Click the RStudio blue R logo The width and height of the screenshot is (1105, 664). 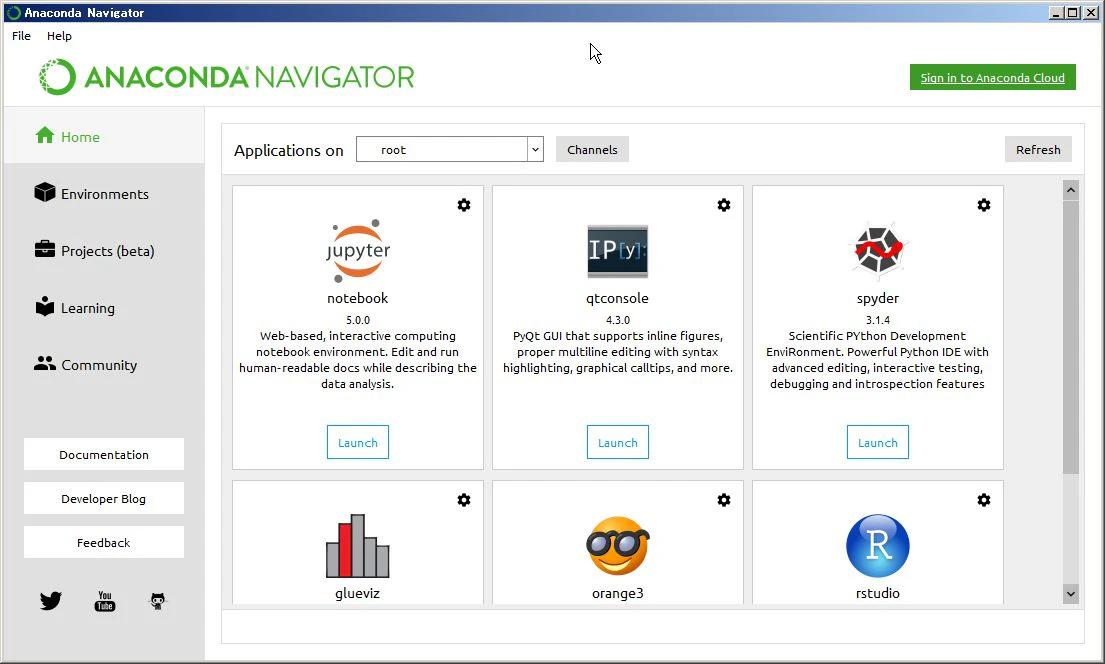pyautogui.click(x=878, y=546)
